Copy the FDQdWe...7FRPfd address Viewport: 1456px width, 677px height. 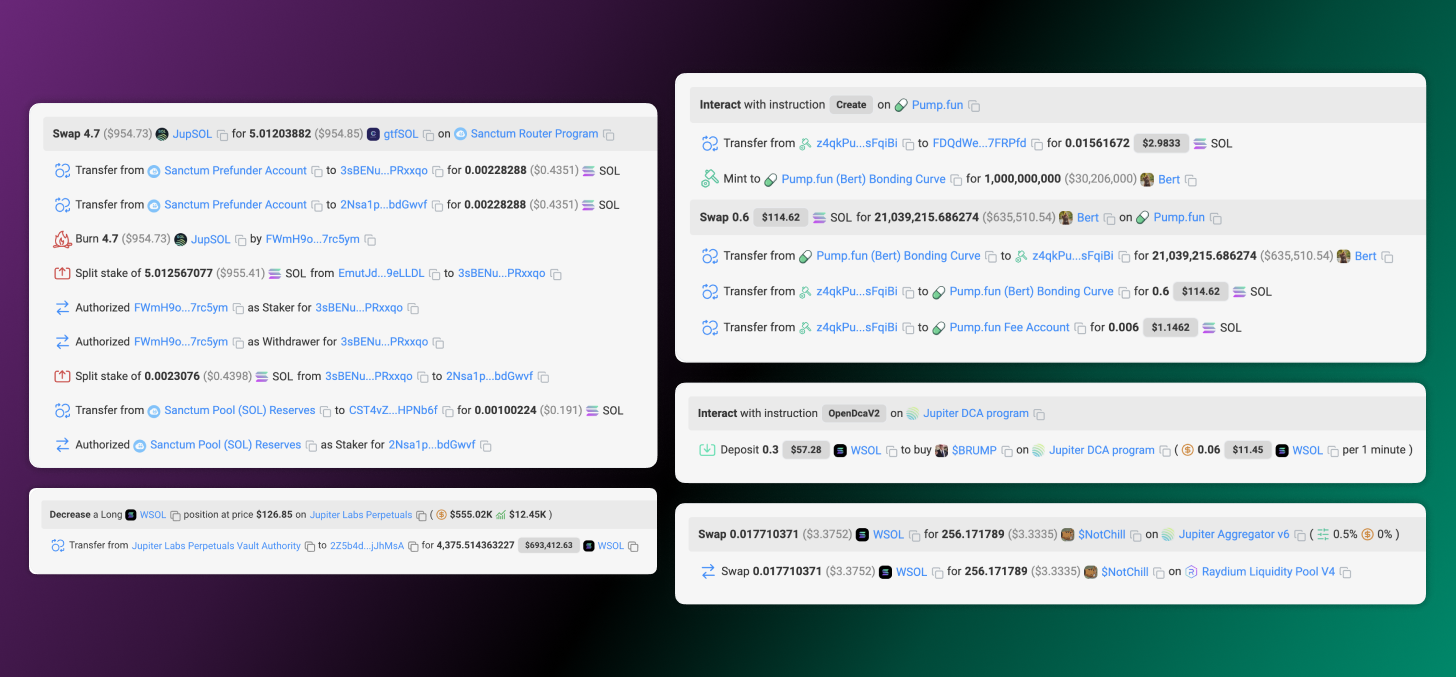pos(1037,144)
